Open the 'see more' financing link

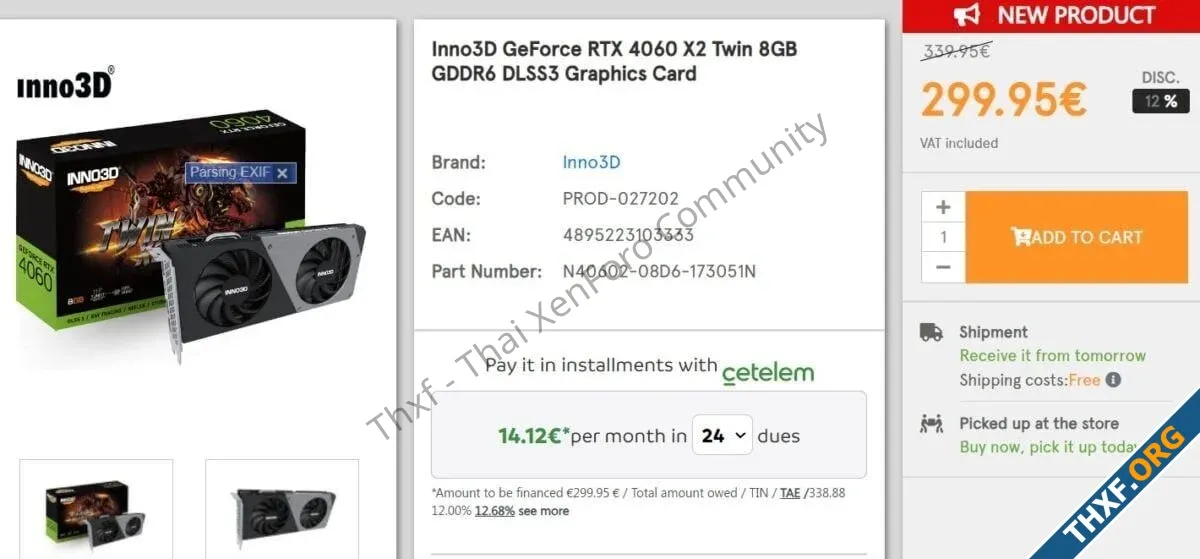[544, 511]
